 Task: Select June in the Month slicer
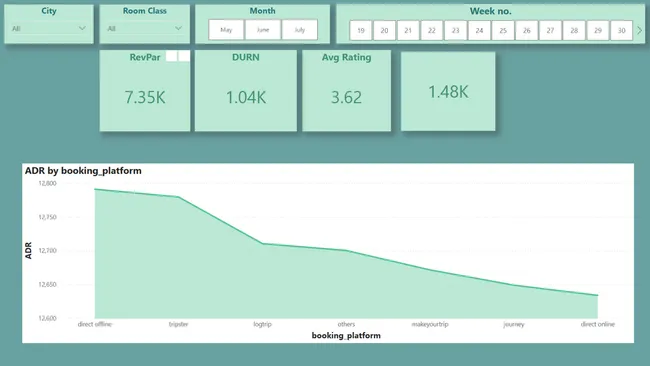263,30
